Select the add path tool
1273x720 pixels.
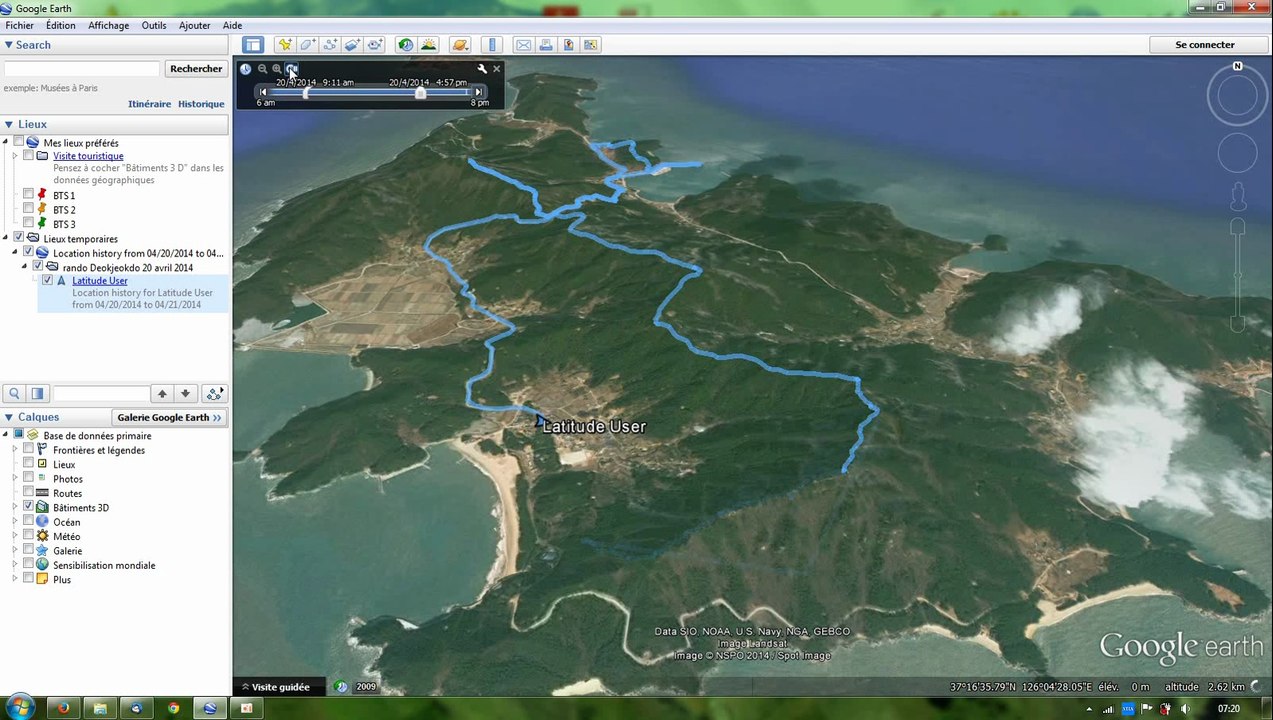point(330,45)
